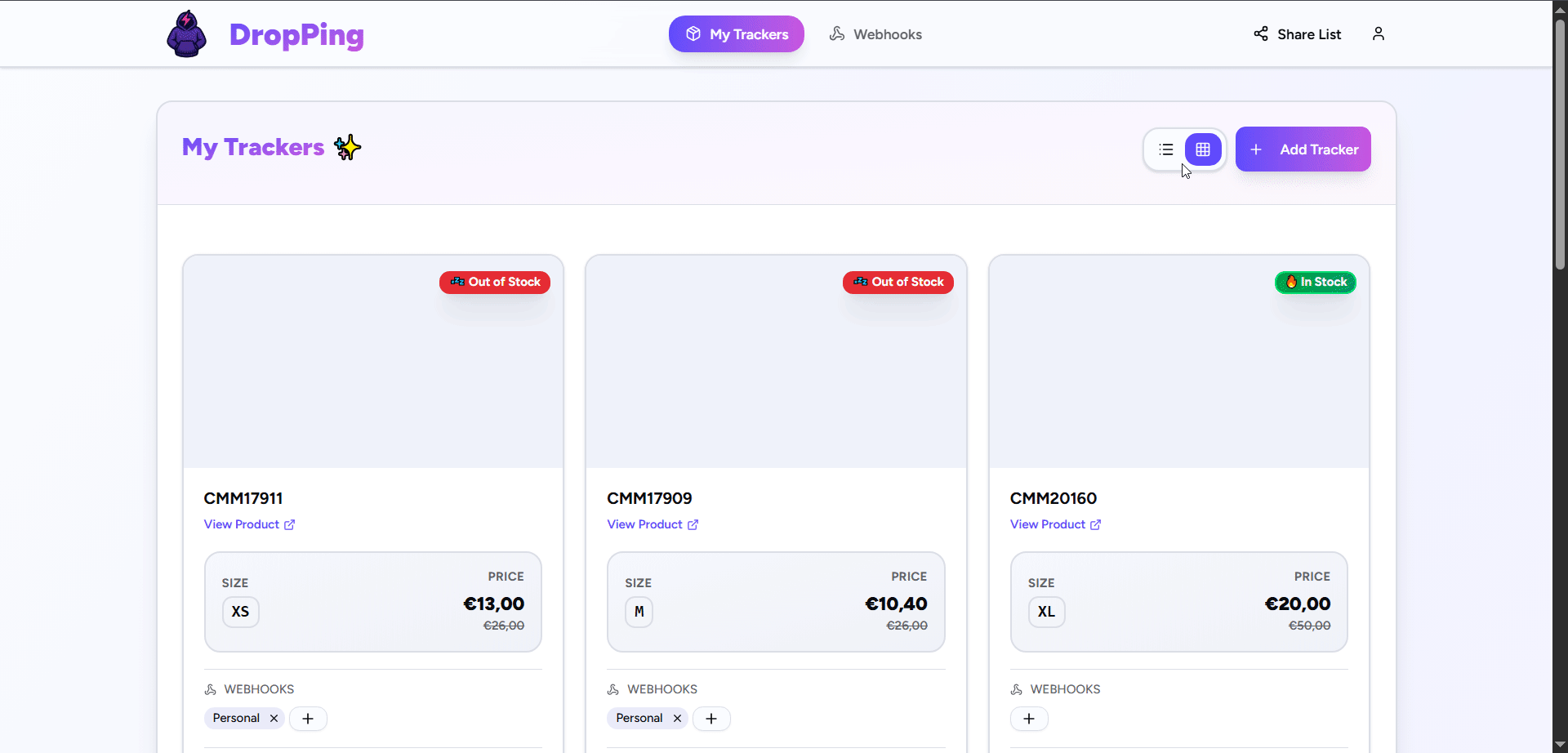Click the Share List button
Screen dimensions: 1568x753
tap(1297, 34)
